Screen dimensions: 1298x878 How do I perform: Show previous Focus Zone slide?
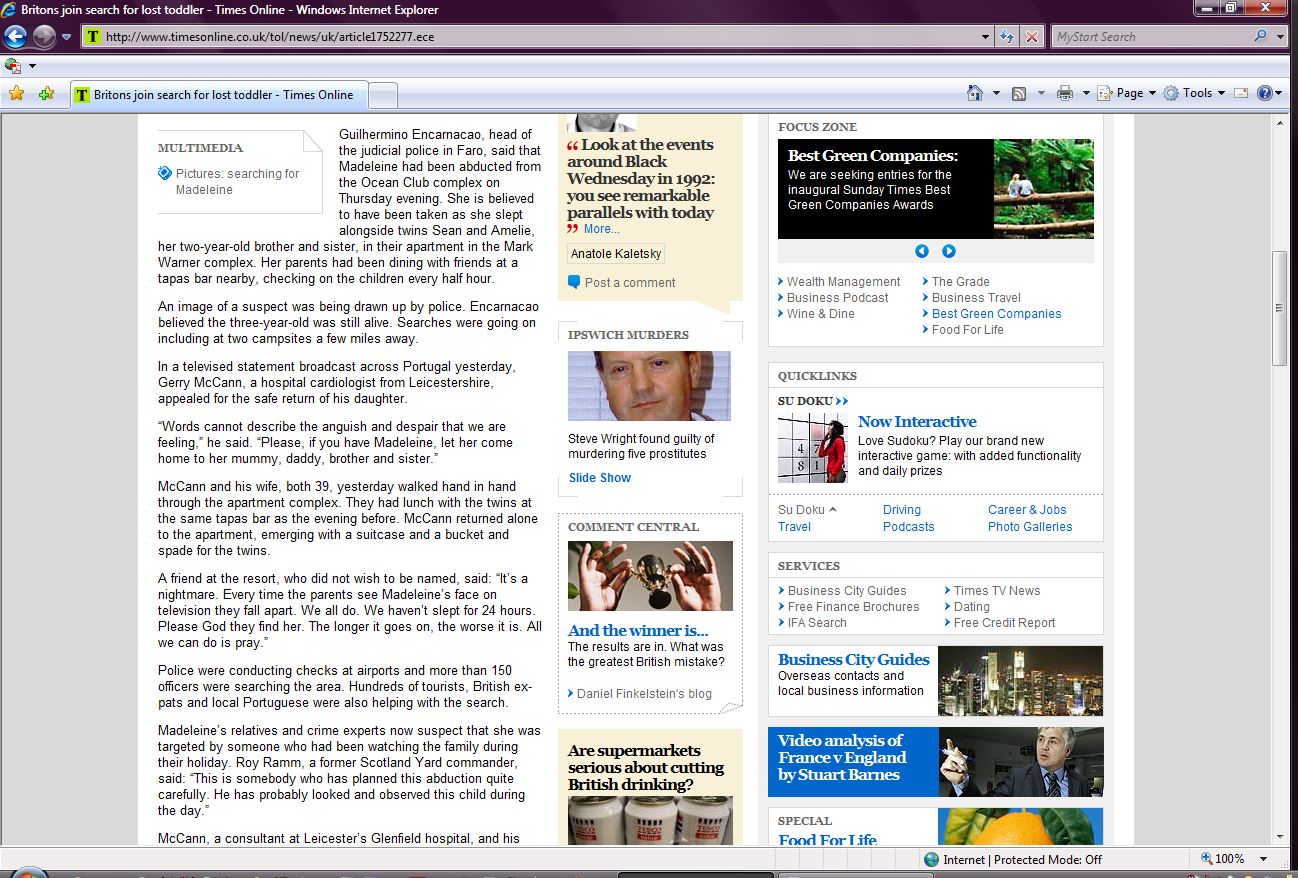[922, 251]
